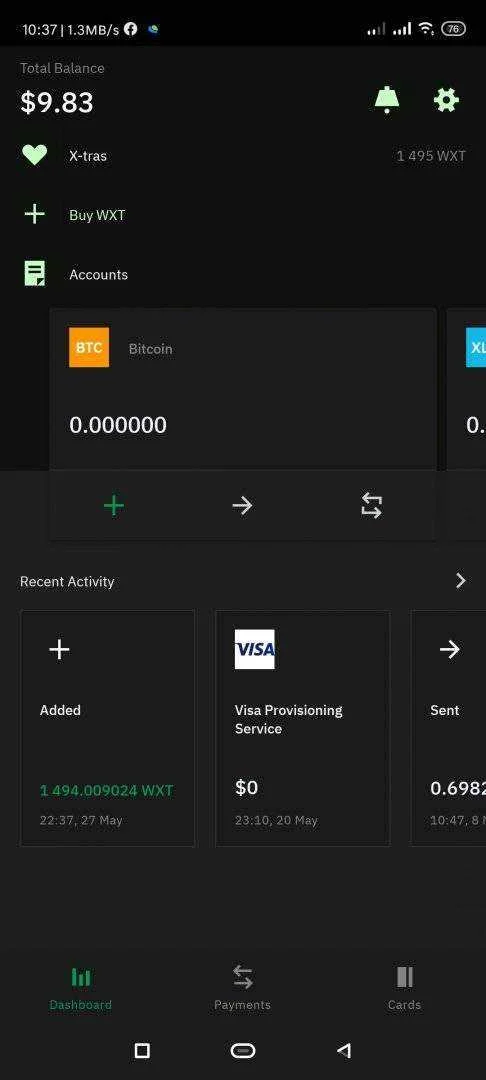Open the X-tras label
This screenshot has height=1080, width=486.
pos(87,156)
